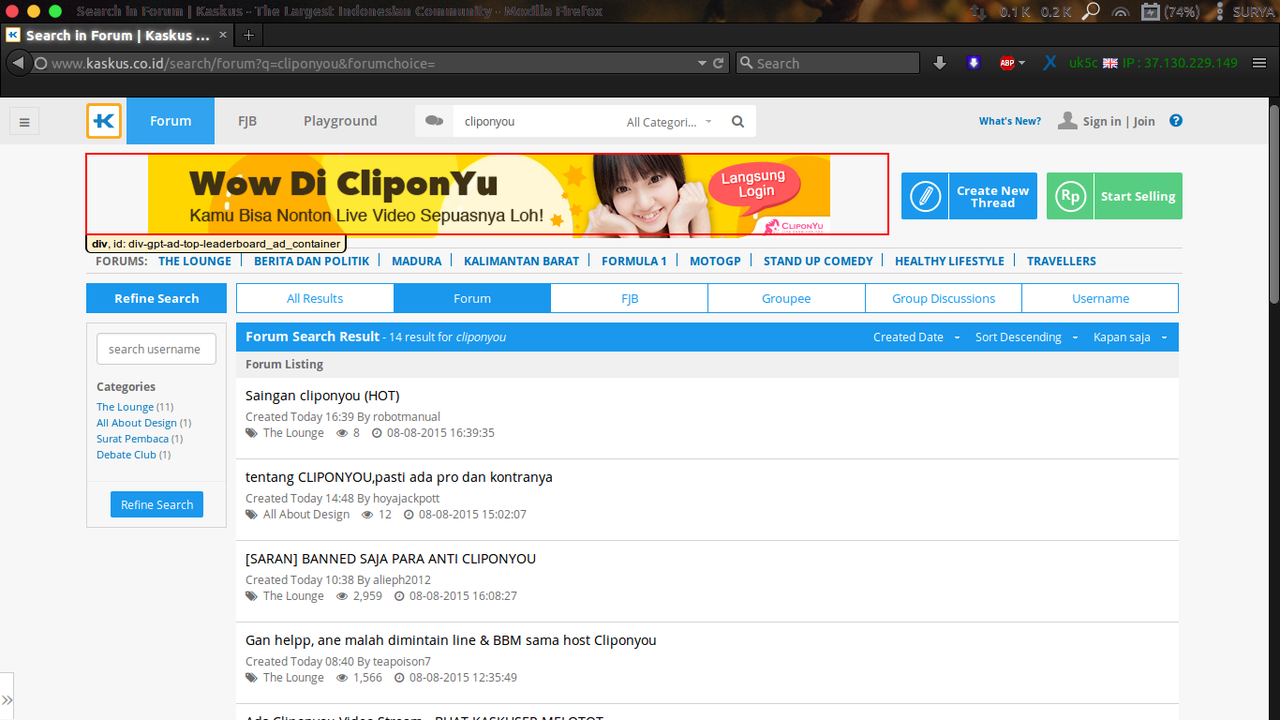Open the FORMULA 1 forum link
1280x720 pixels.
(x=634, y=261)
